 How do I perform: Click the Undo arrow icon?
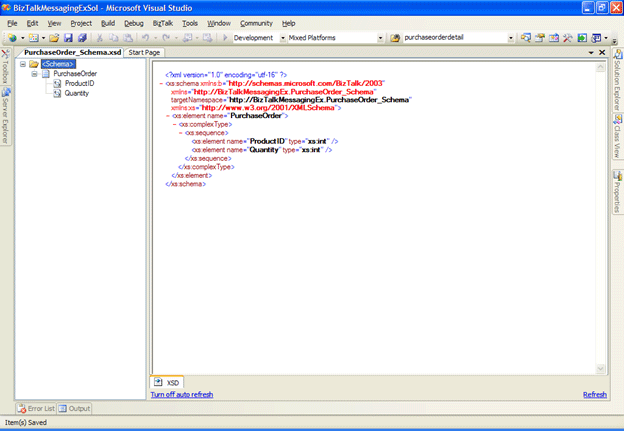(x=146, y=38)
